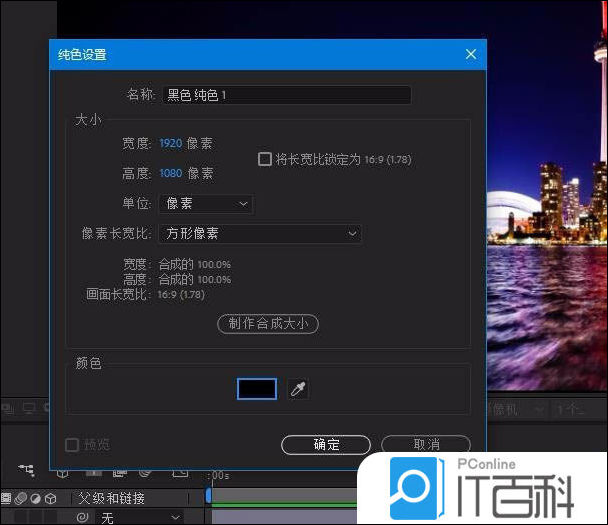Click the 1920 width value

pyautogui.click(x=170, y=144)
